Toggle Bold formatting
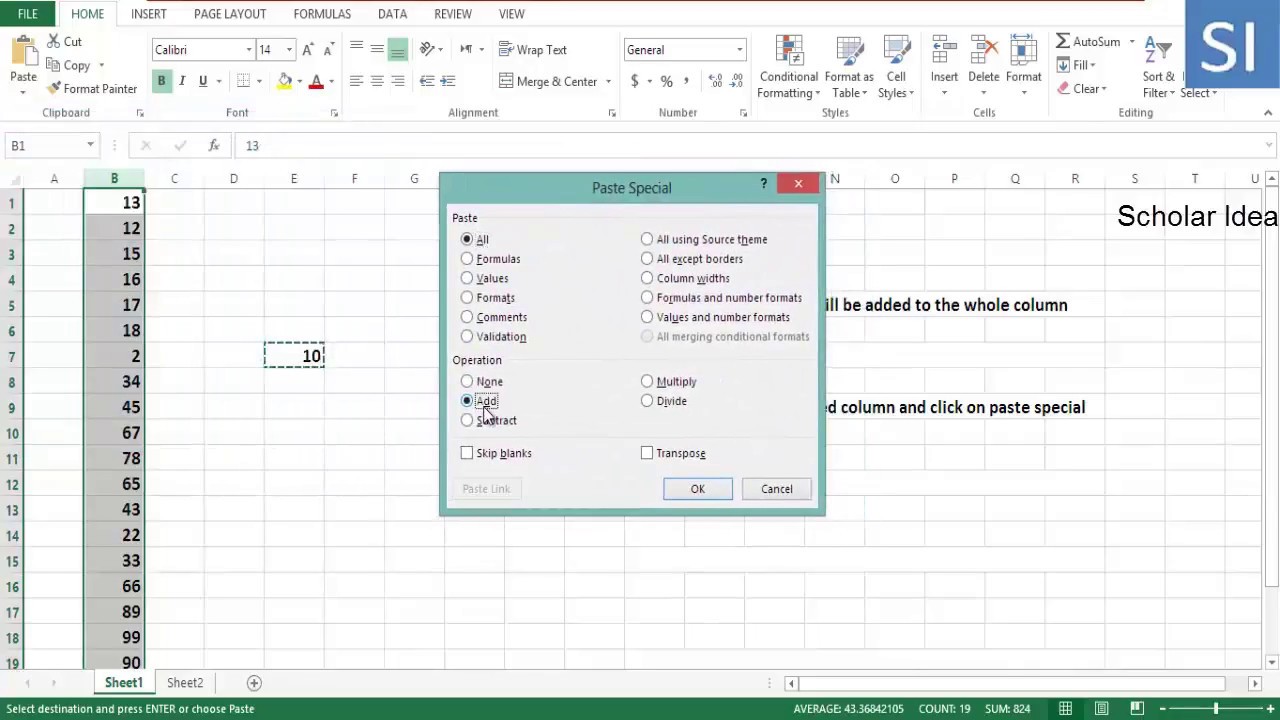 [161, 81]
